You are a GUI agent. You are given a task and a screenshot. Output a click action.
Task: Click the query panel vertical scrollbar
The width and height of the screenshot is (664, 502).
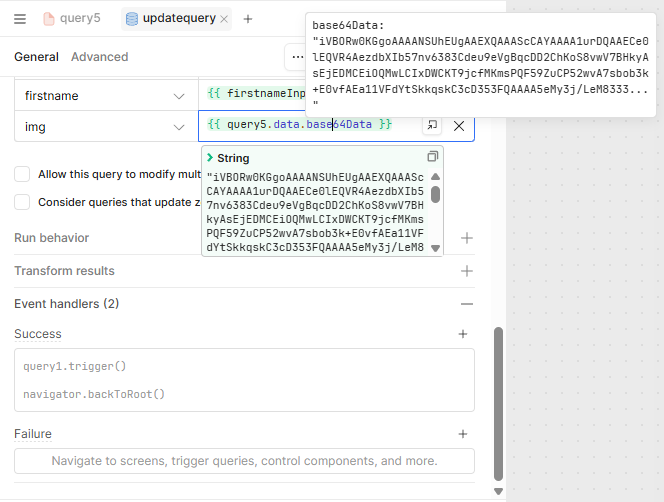pos(498,400)
